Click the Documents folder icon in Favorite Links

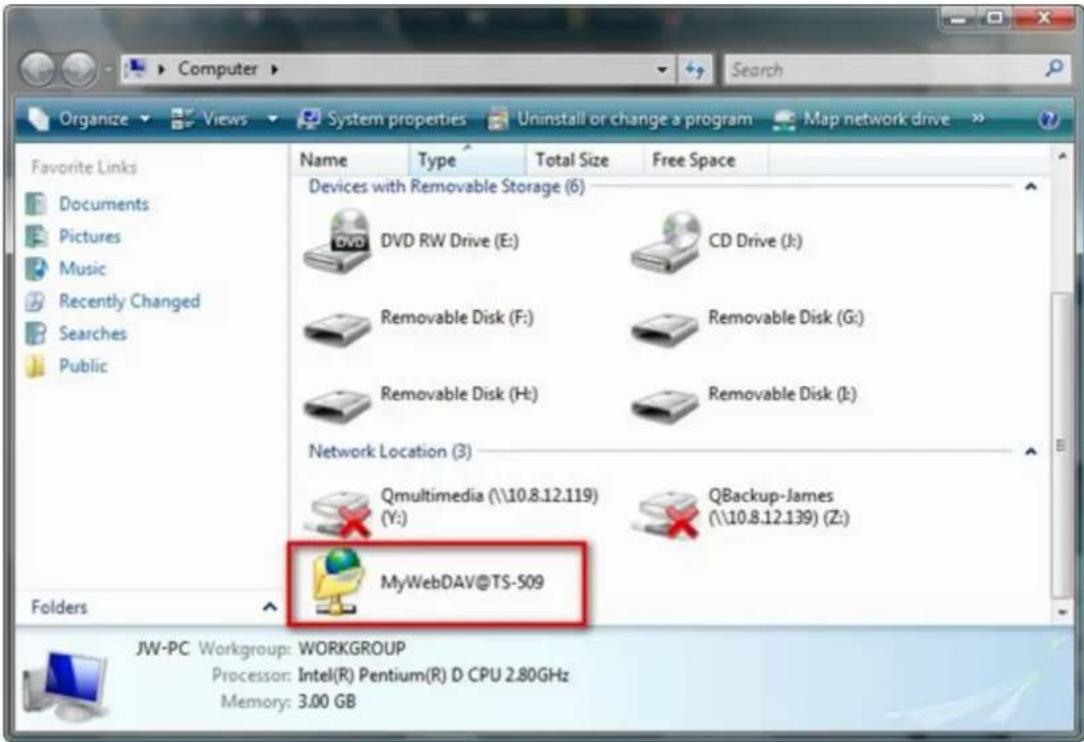coord(36,204)
